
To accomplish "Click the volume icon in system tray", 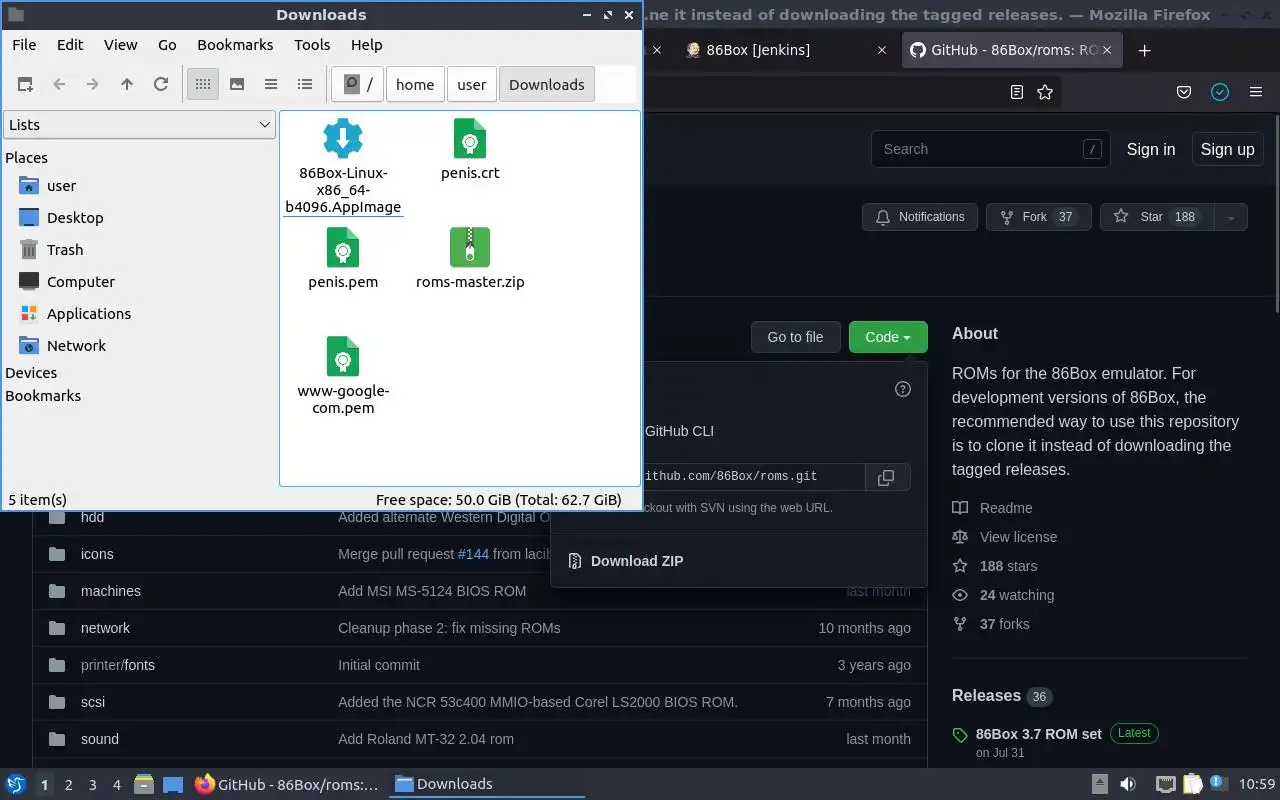I will tap(1128, 785).
